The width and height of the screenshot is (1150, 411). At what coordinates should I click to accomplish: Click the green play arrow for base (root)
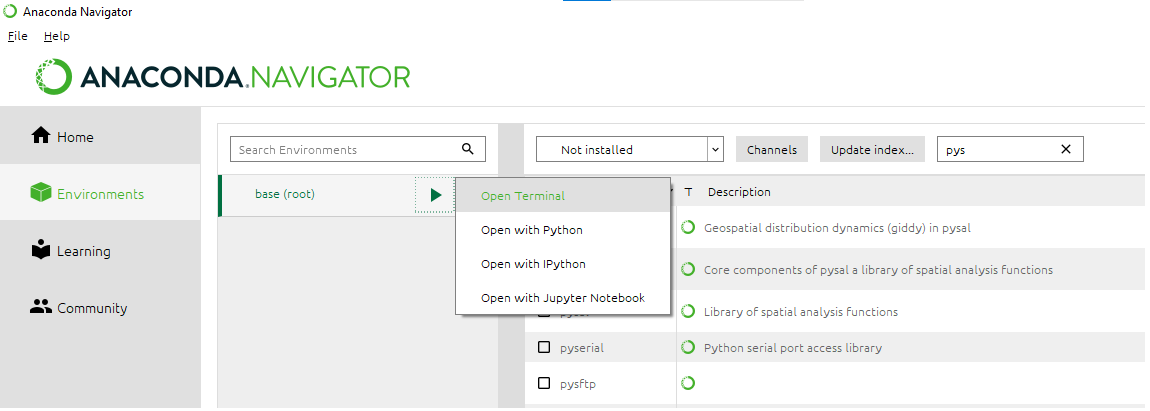tap(436, 195)
